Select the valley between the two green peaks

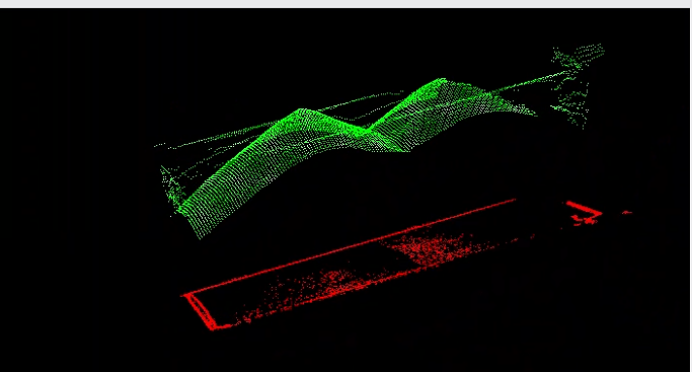(x=366, y=130)
